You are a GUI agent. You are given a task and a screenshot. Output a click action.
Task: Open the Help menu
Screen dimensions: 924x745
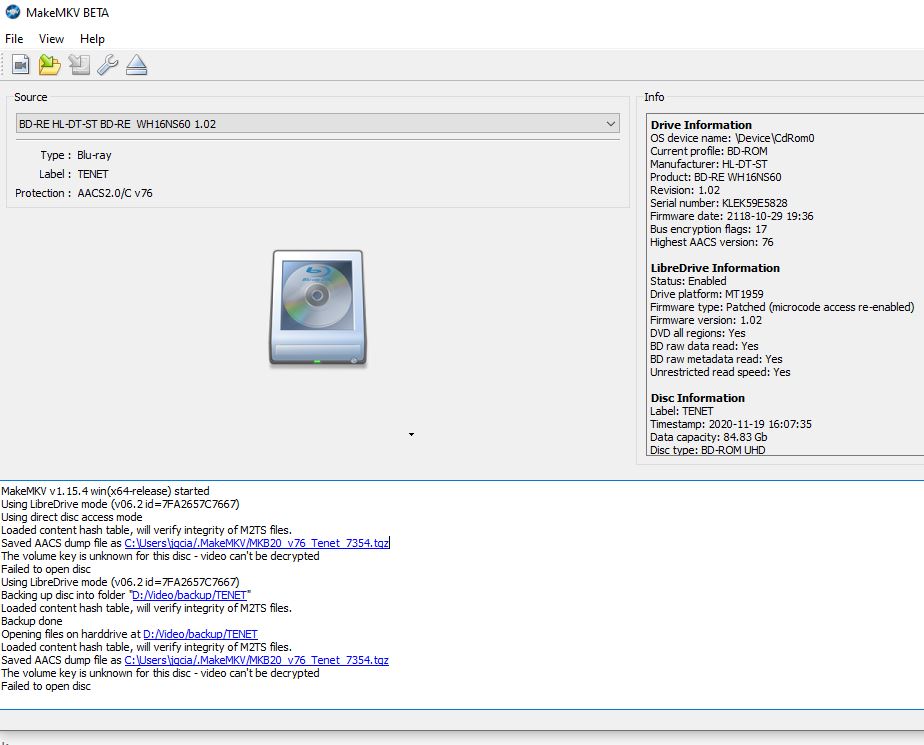92,39
